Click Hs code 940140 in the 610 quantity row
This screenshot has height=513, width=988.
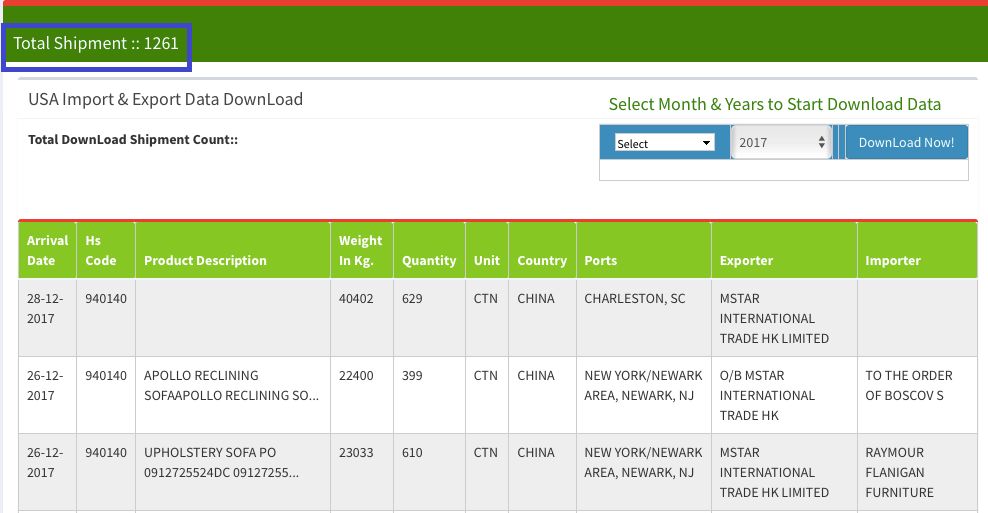pyautogui.click(x=106, y=452)
